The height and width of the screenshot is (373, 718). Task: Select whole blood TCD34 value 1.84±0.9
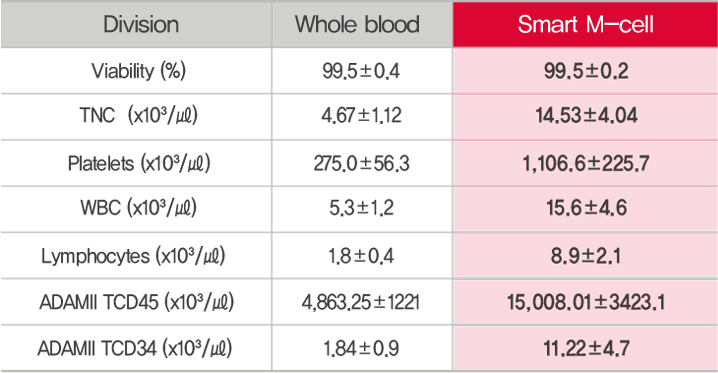click(x=361, y=348)
